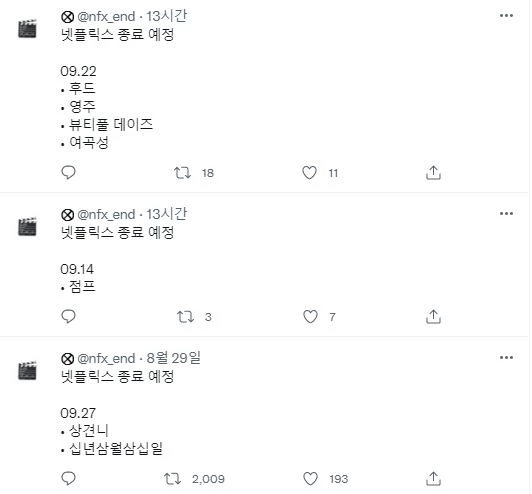Open more options on the 09.22 tweet
Viewport: 532px width, 494px height.
[506, 16]
